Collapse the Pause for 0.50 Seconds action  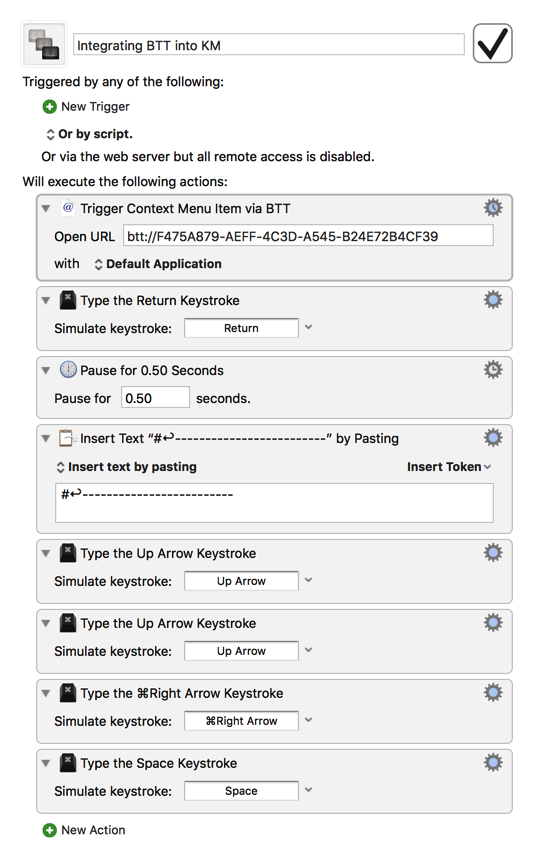point(46,370)
